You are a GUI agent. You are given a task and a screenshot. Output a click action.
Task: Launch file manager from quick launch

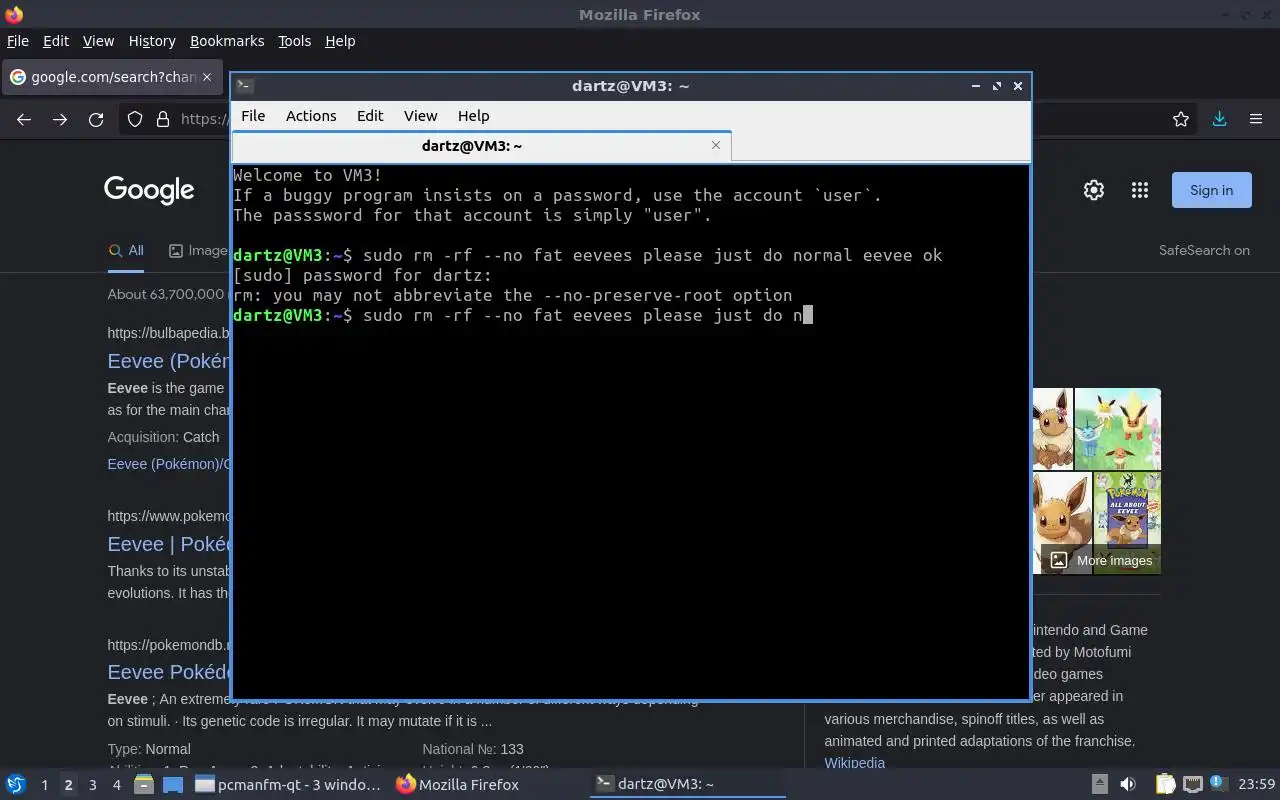point(143,784)
